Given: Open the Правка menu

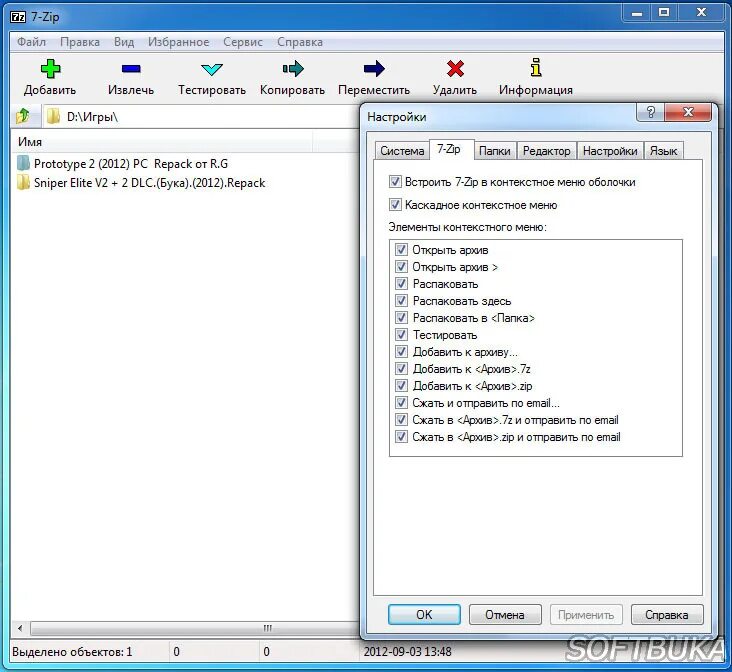Looking at the screenshot, I should 80,42.
